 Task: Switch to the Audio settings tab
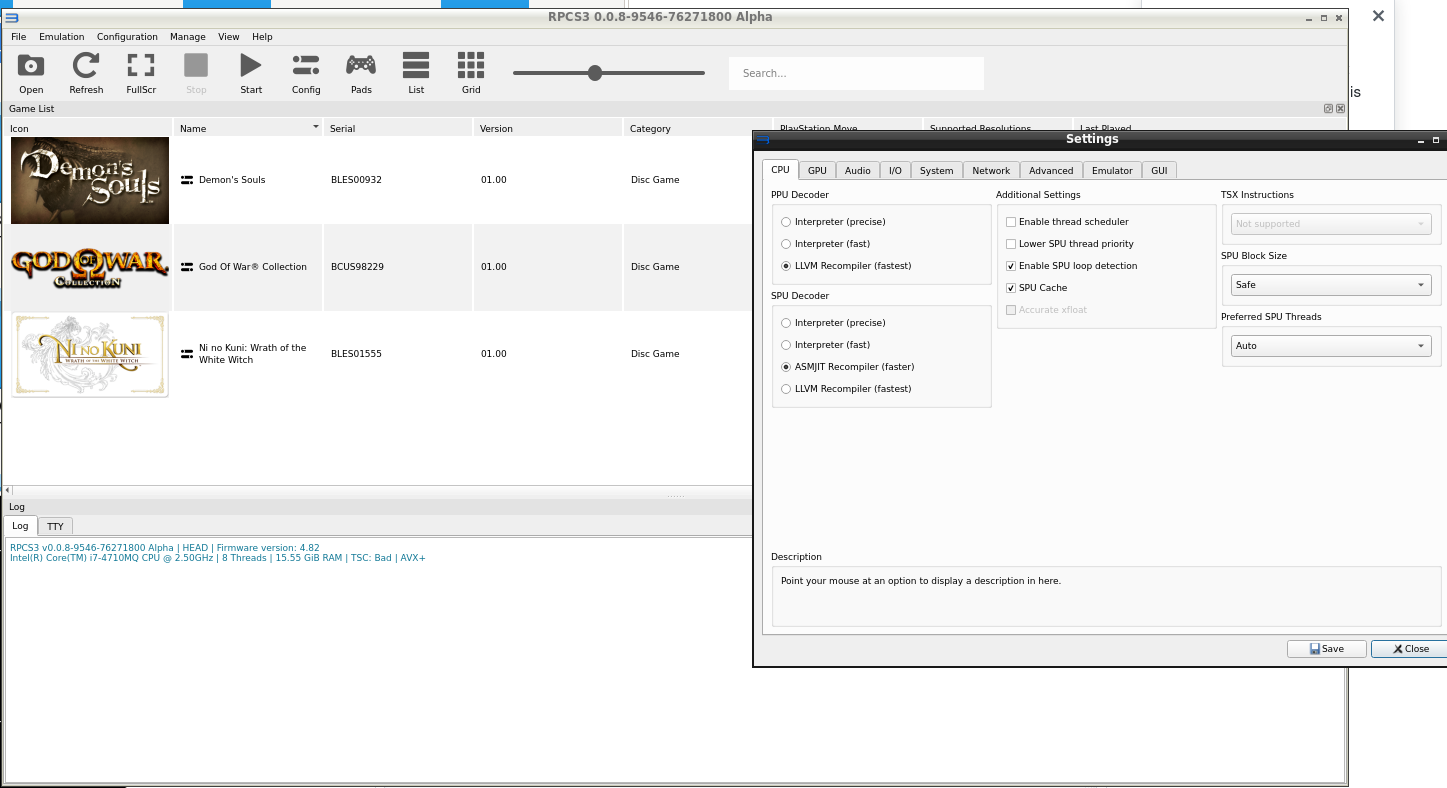(858, 171)
